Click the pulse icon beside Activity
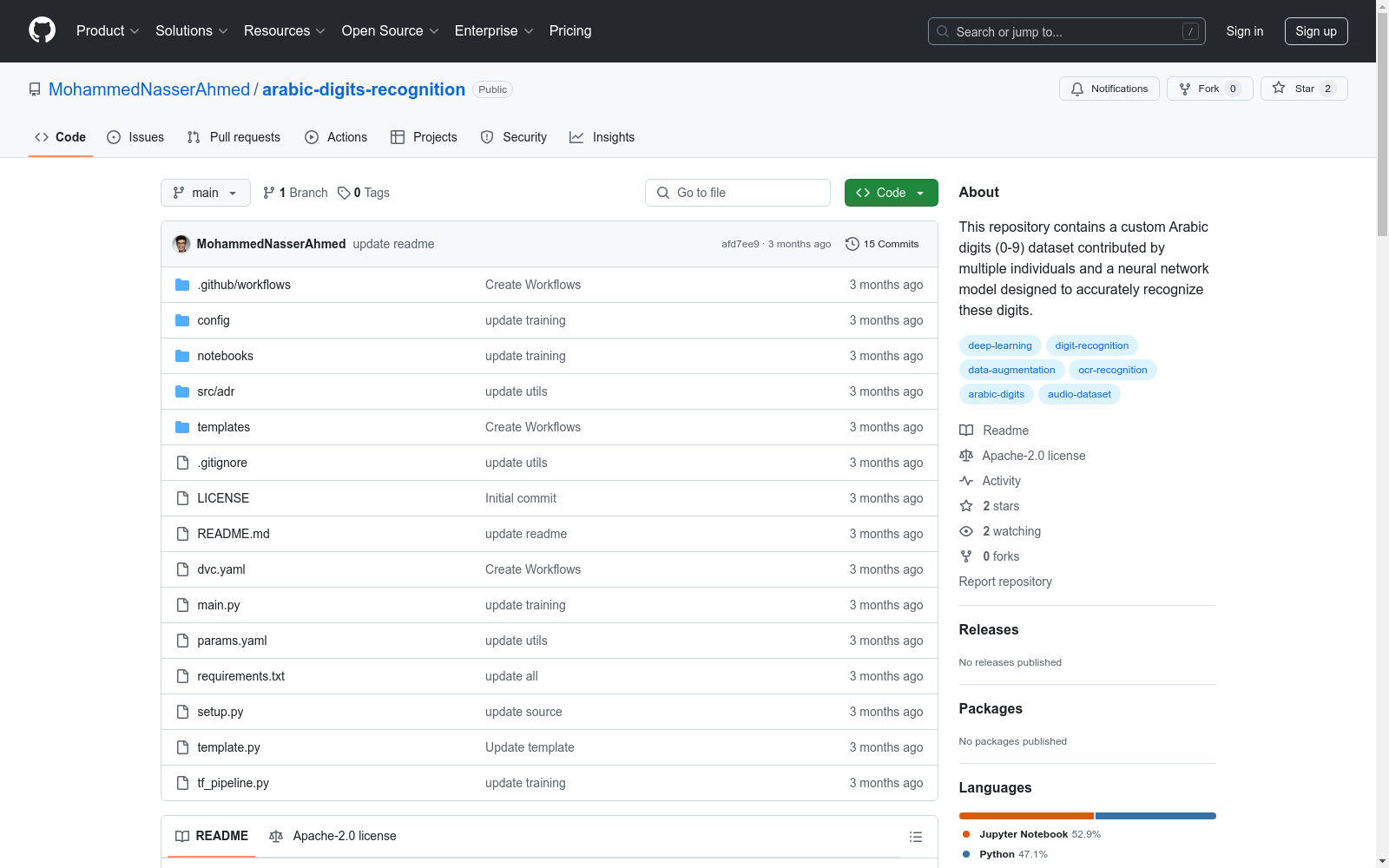This screenshot has height=868, width=1389. pos(966,481)
